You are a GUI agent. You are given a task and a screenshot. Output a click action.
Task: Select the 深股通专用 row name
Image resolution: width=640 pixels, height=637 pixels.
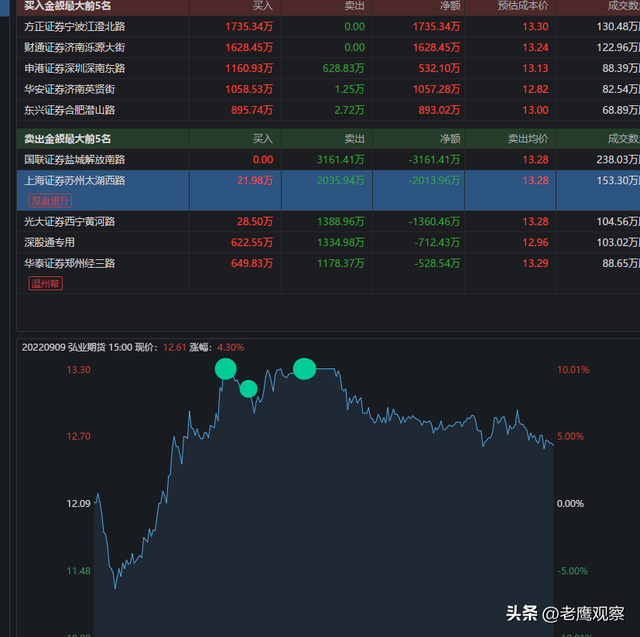click(49, 242)
